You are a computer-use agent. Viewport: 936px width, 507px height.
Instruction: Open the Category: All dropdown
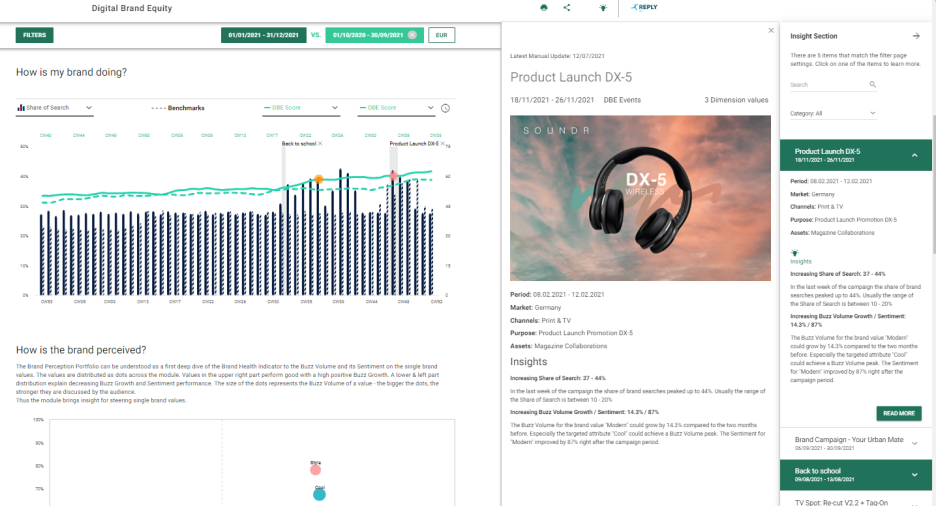pyautogui.click(x=833, y=113)
